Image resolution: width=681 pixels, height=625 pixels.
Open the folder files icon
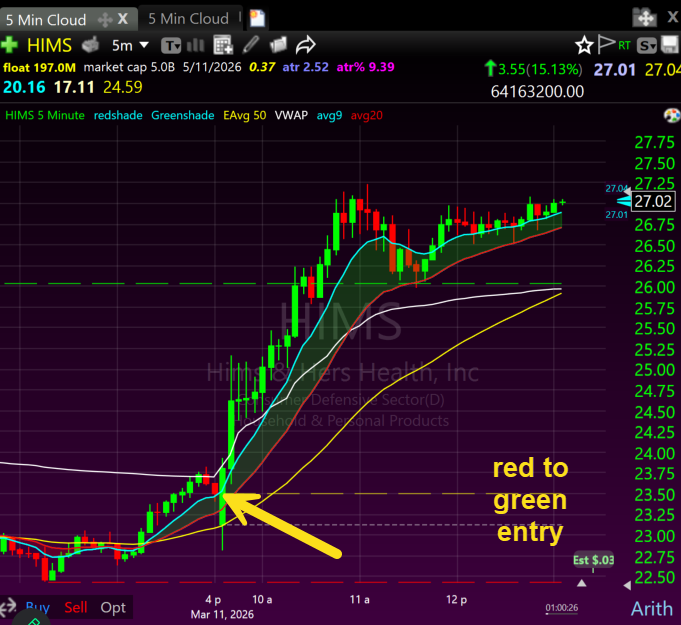[278, 45]
